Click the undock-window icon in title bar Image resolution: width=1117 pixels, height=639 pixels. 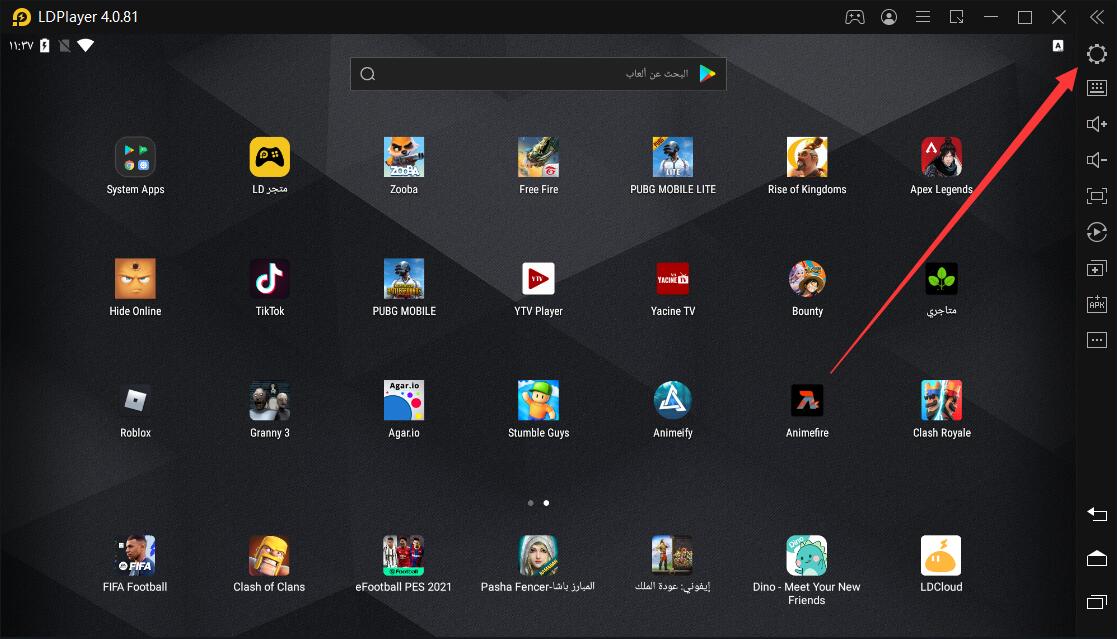957,17
